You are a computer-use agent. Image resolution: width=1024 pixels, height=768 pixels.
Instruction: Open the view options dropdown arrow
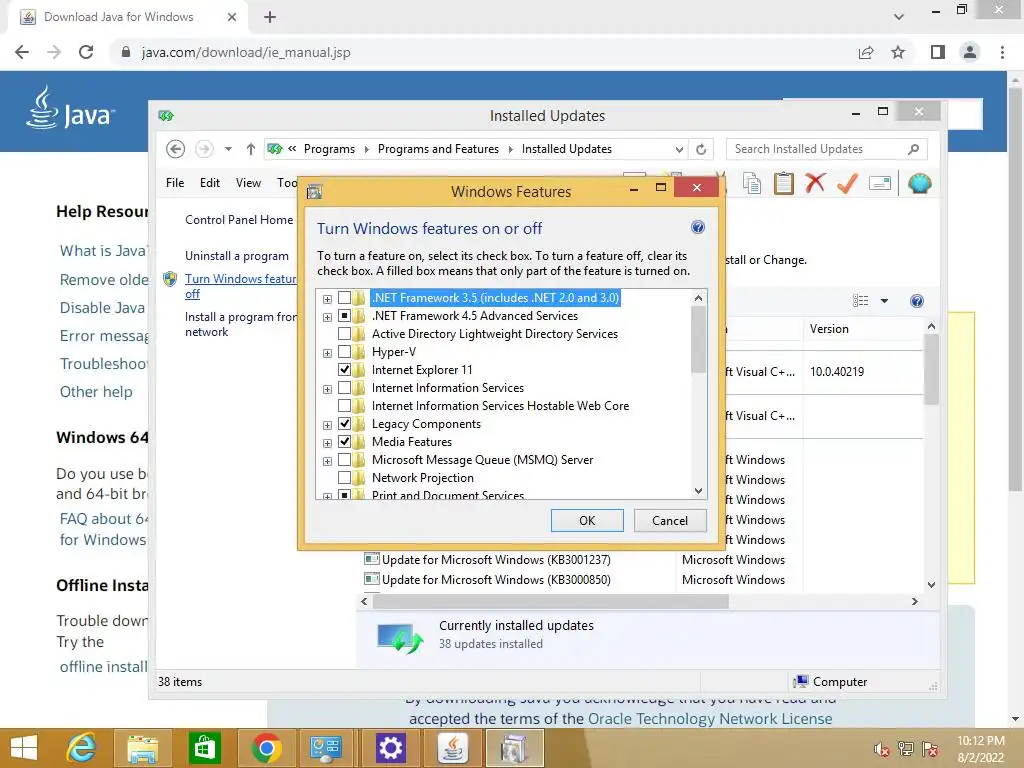click(x=884, y=301)
